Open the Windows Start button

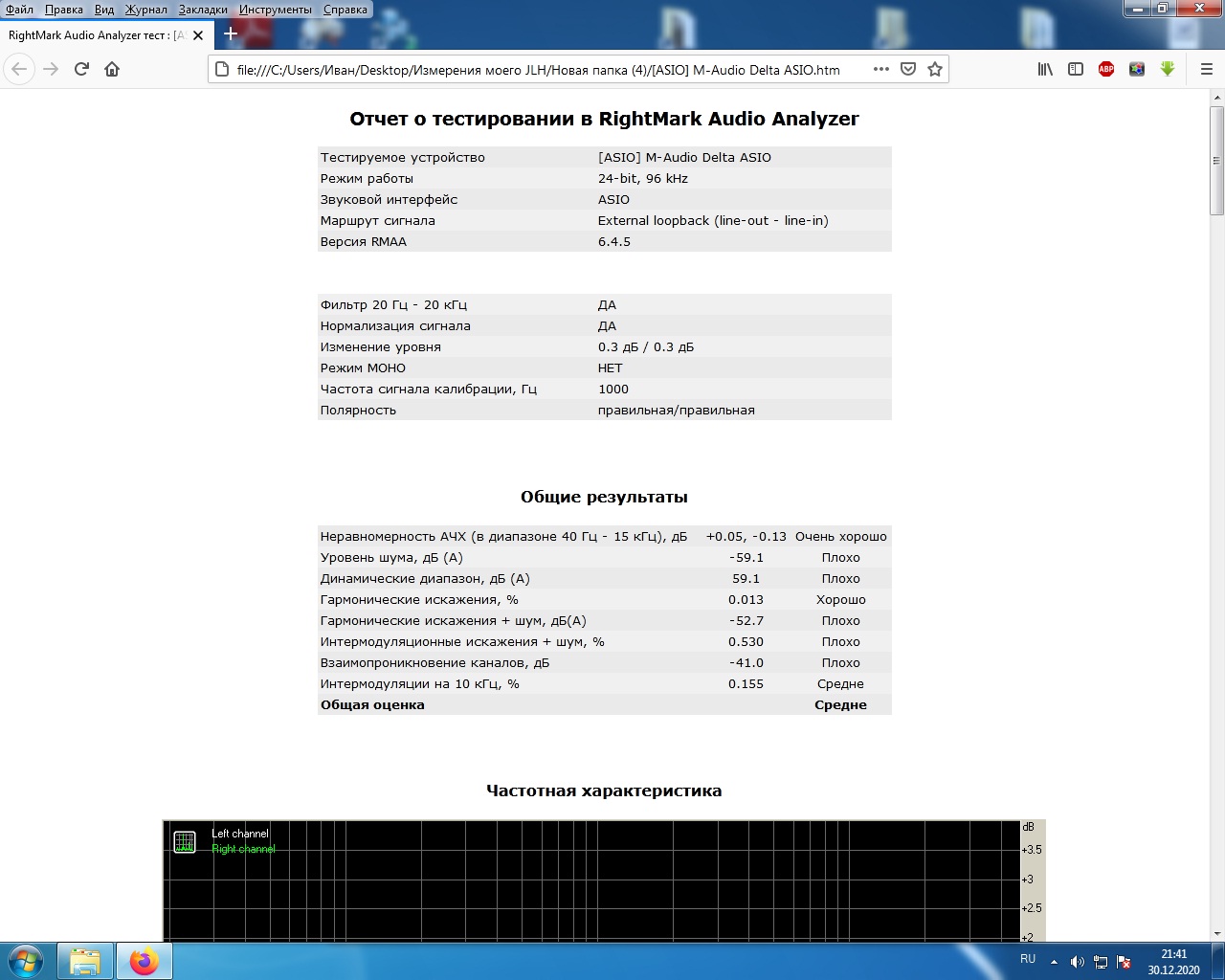tap(25, 961)
